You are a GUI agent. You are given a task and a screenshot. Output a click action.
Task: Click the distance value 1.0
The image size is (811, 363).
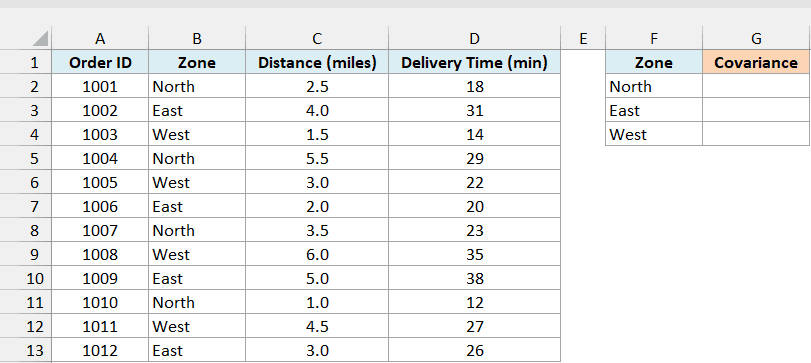pyautogui.click(x=317, y=302)
